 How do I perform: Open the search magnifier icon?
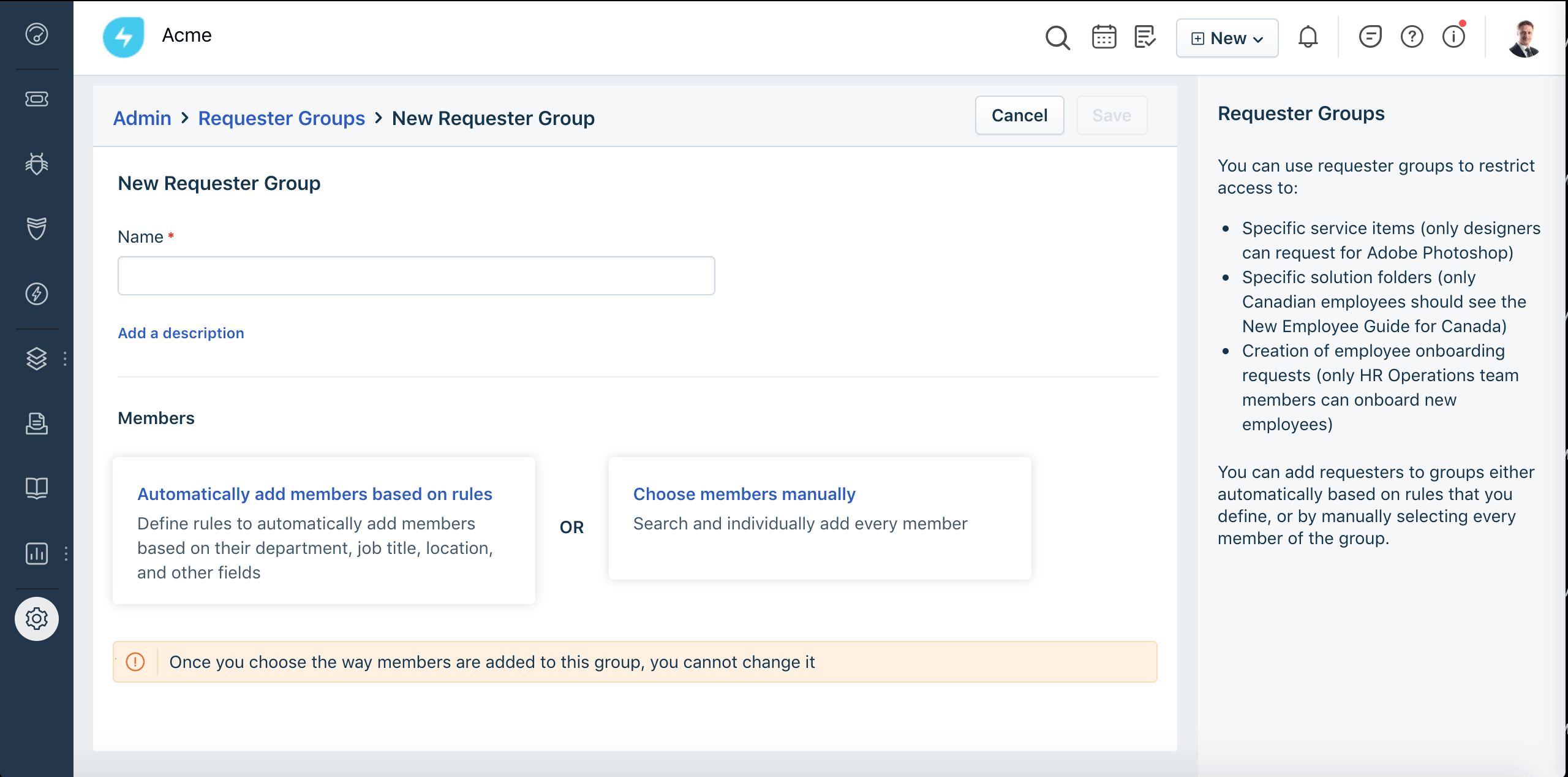click(1057, 37)
